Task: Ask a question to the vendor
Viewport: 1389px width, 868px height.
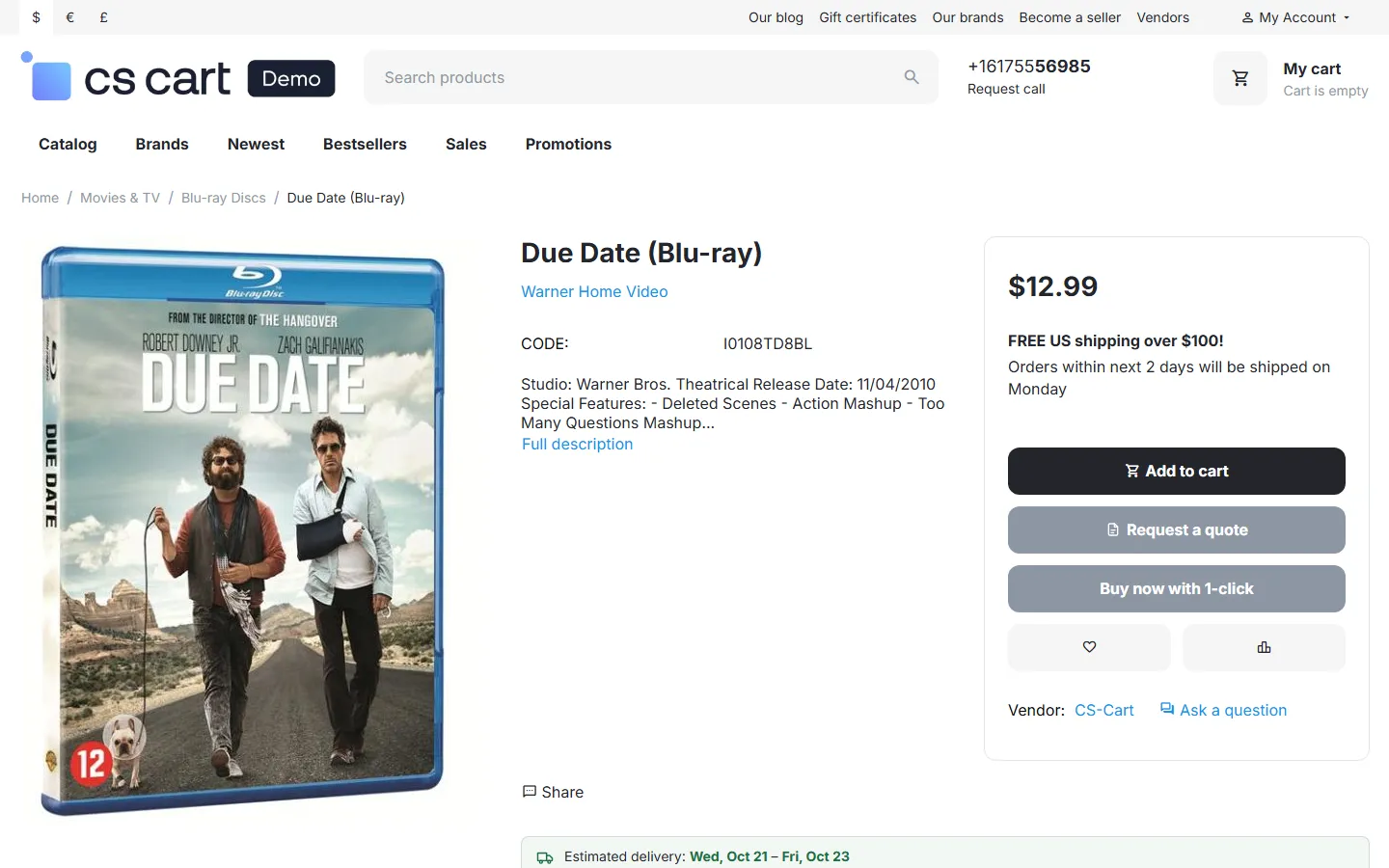Action: tap(1223, 710)
